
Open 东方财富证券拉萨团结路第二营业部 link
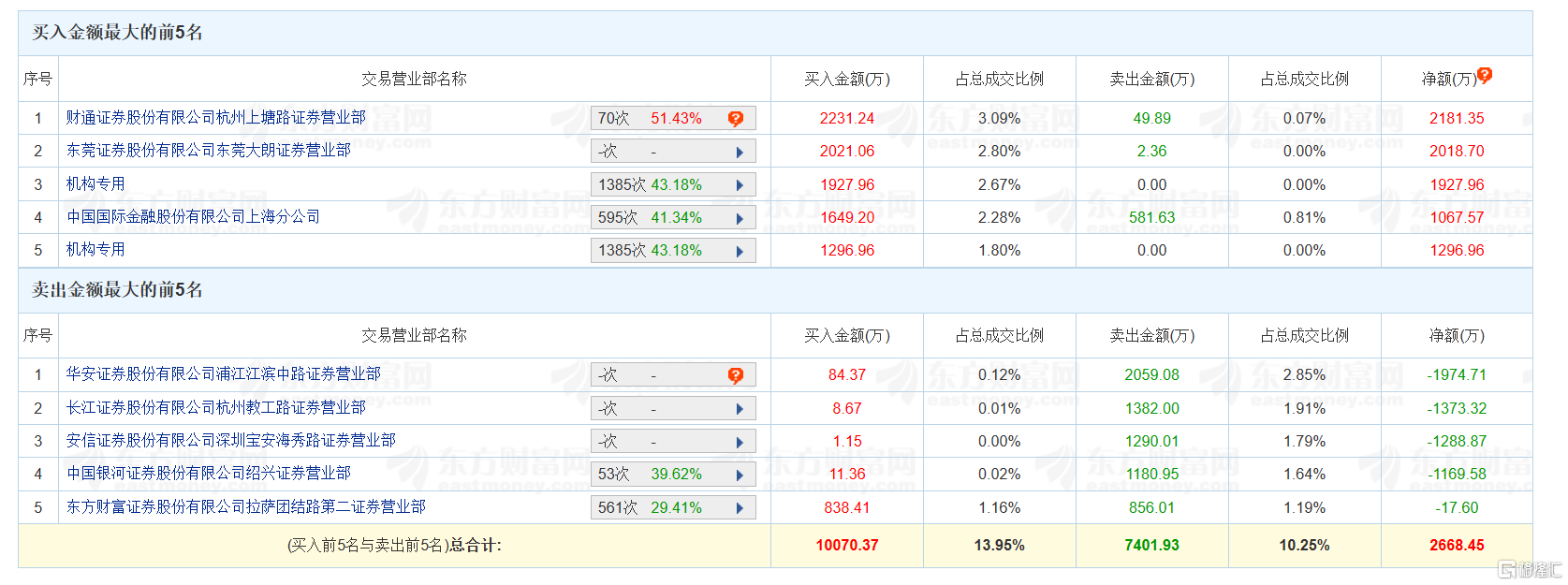245,506
